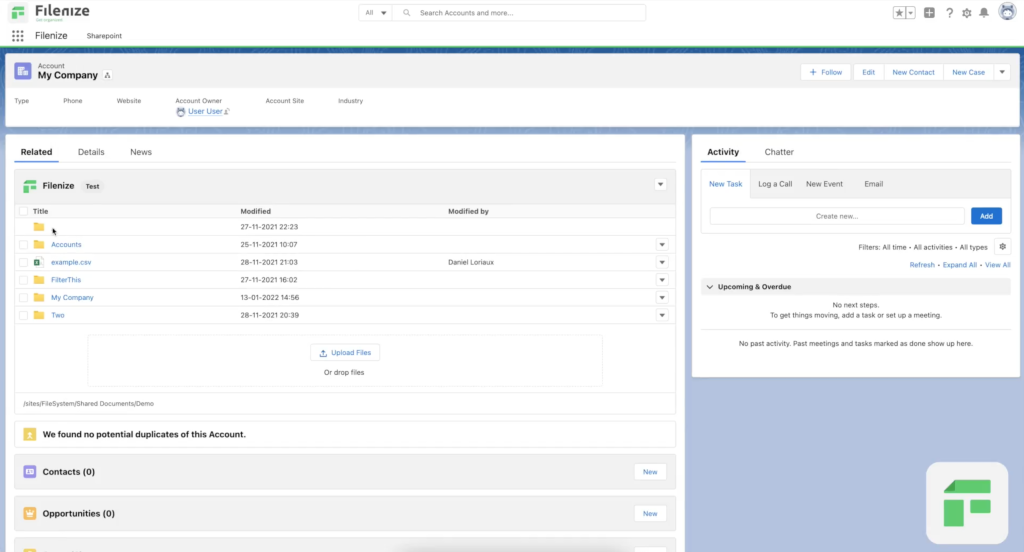Click New in the Opportunities section
The height and width of the screenshot is (552, 1024).
coord(650,513)
